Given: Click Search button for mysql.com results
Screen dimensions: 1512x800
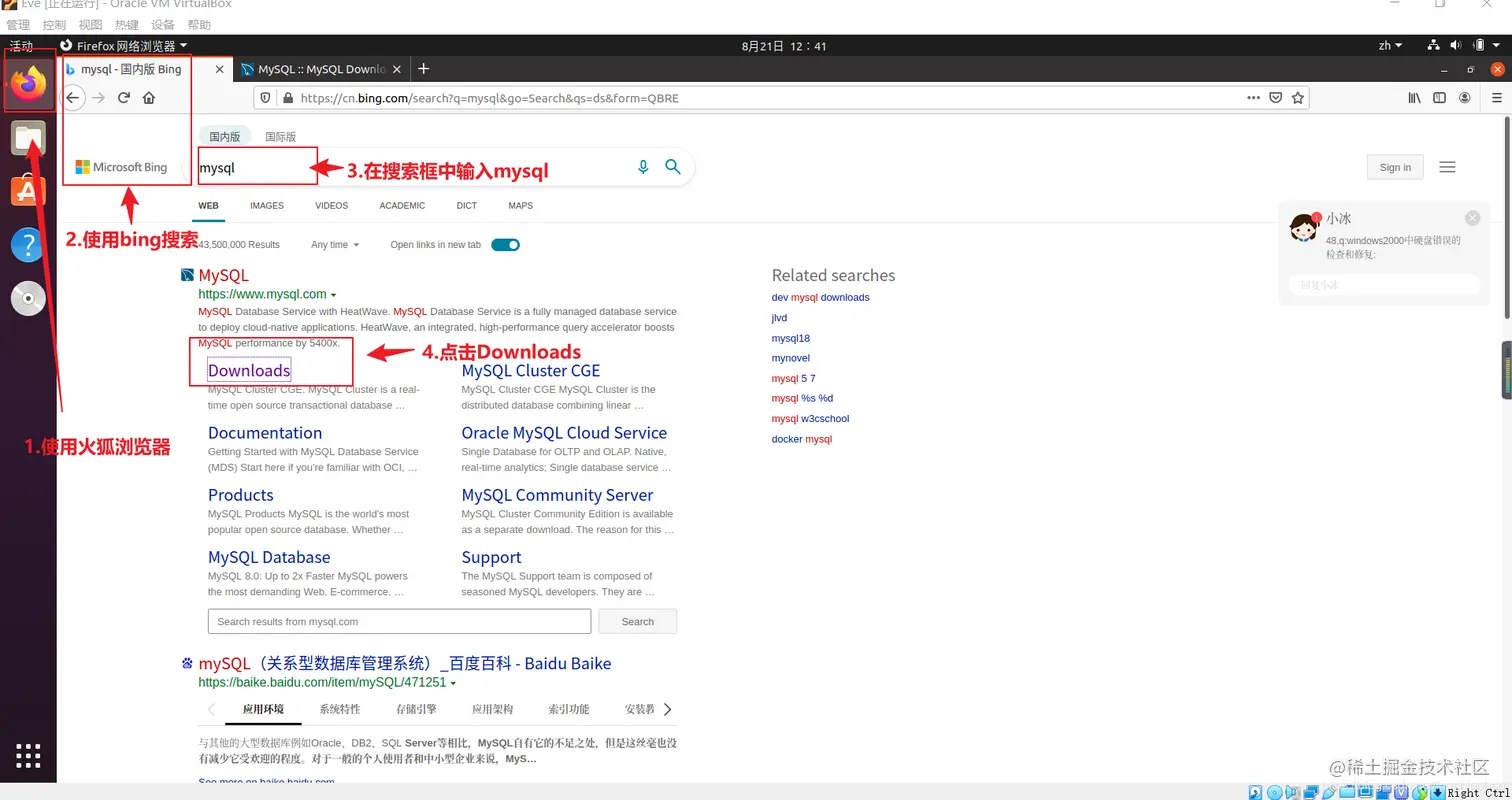Looking at the screenshot, I should coord(637,621).
